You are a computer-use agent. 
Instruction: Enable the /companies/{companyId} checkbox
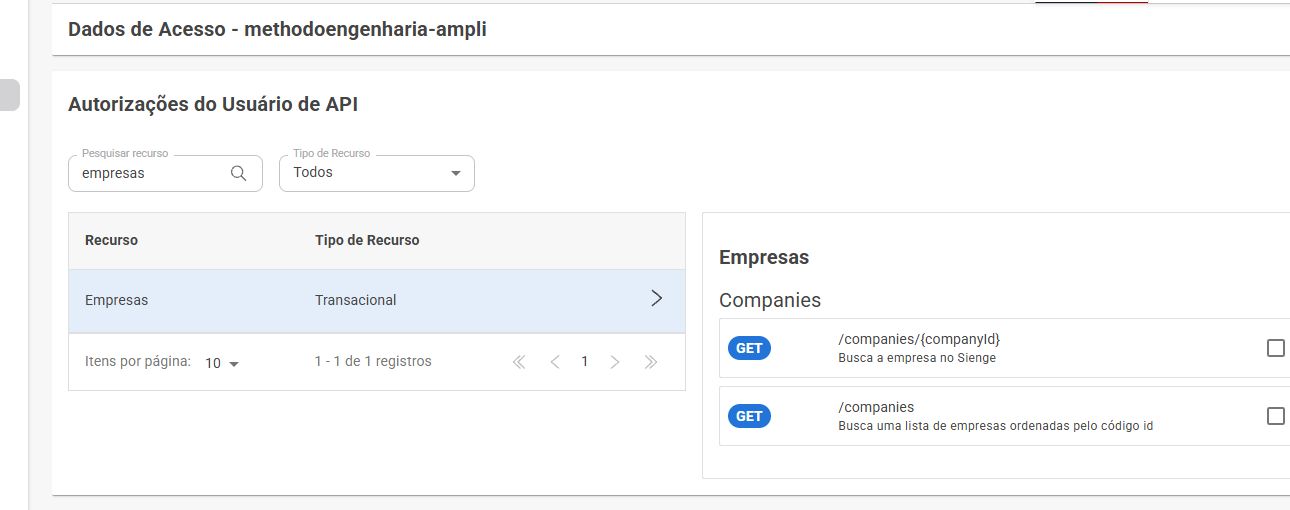[x=1275, y=348]
